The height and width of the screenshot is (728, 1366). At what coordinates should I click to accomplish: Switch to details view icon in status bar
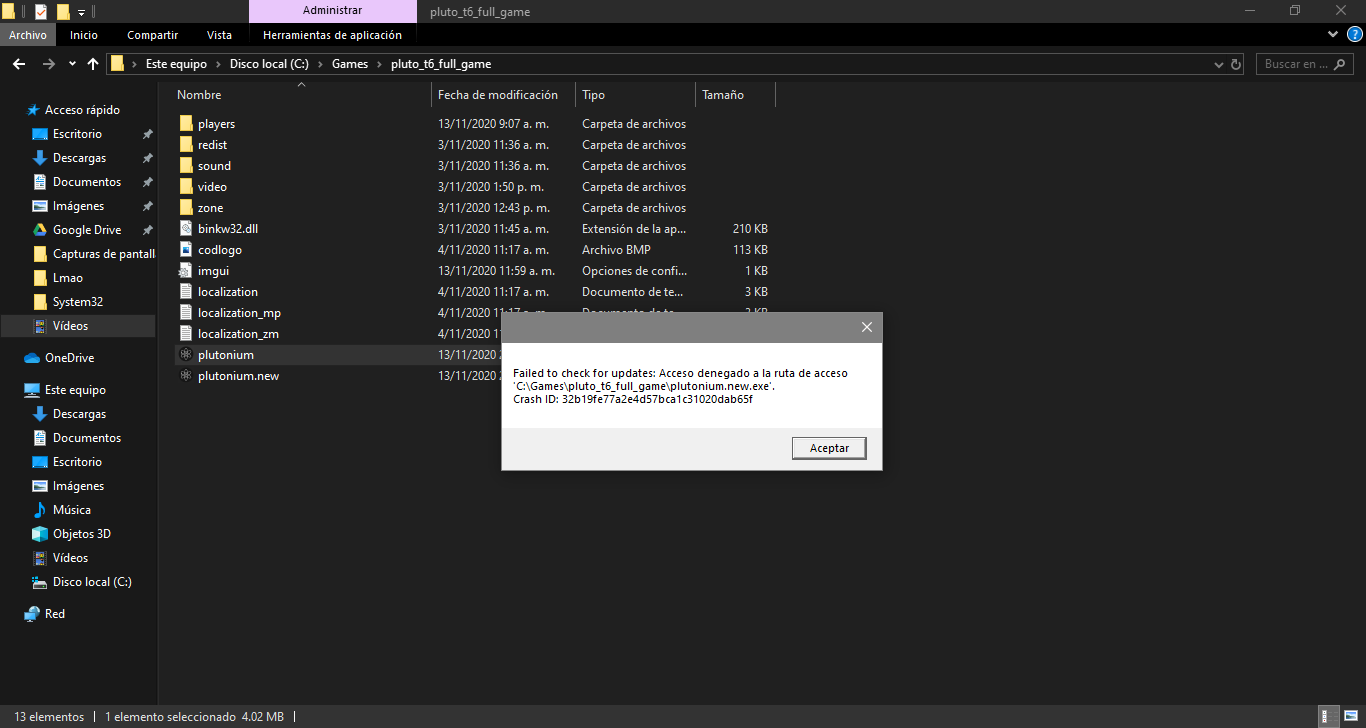1328,717
